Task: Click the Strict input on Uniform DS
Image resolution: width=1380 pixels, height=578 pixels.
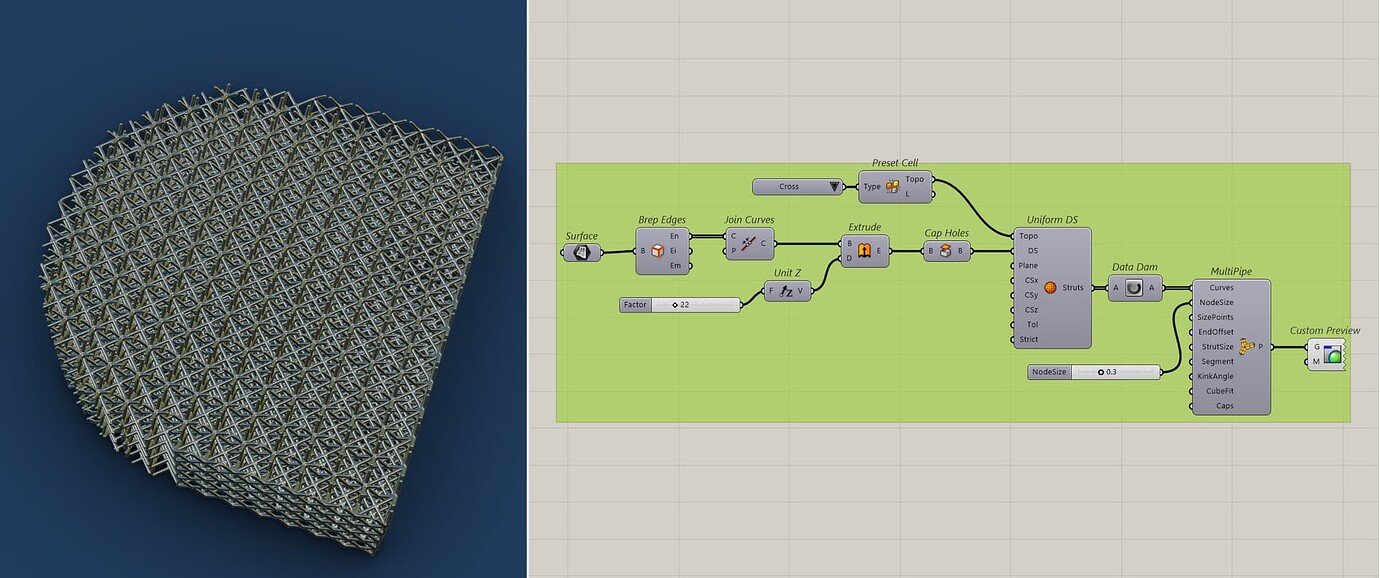Action: pyautogui.click(x=1013, y=339)
